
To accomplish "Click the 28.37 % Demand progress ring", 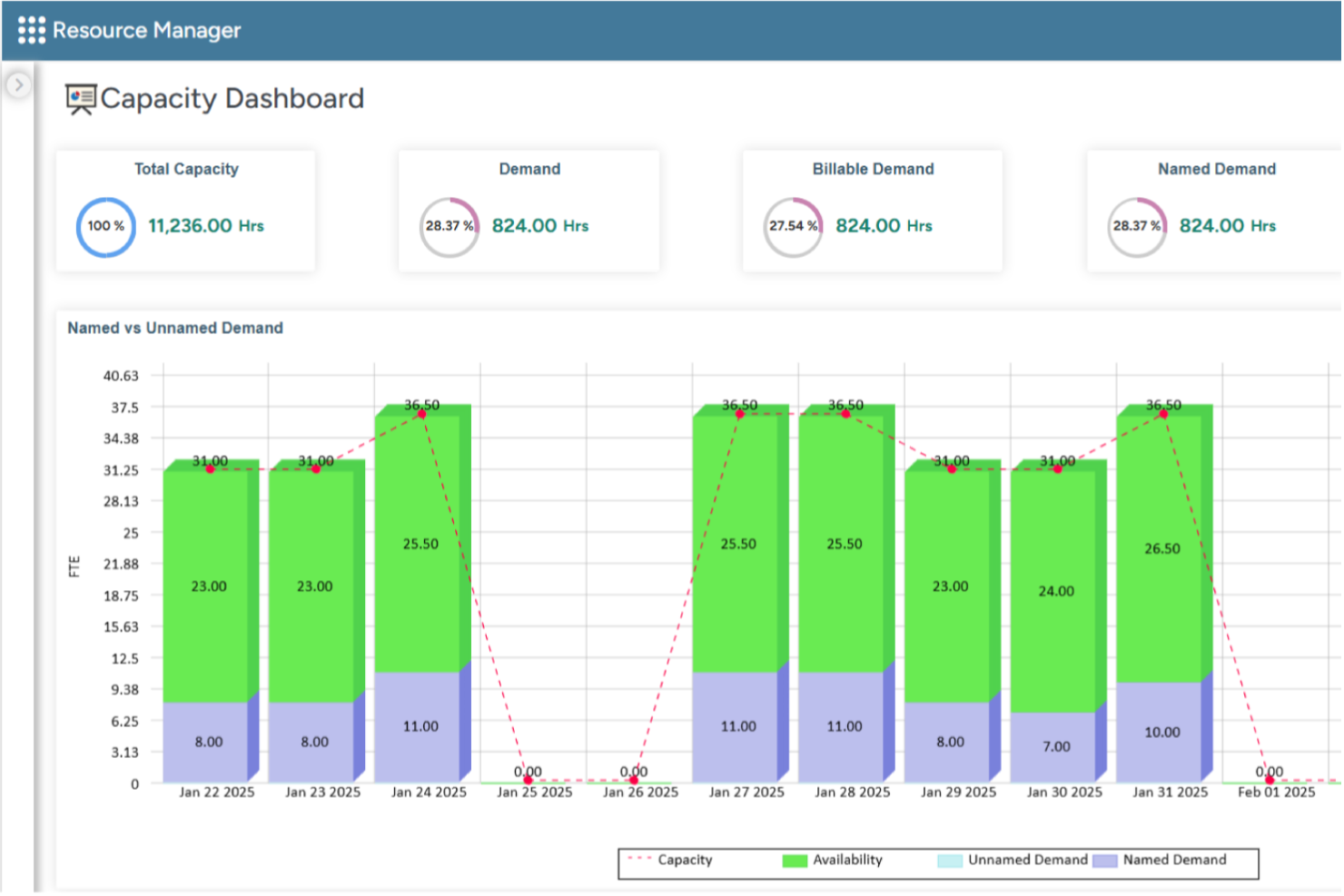I will 450,227.
